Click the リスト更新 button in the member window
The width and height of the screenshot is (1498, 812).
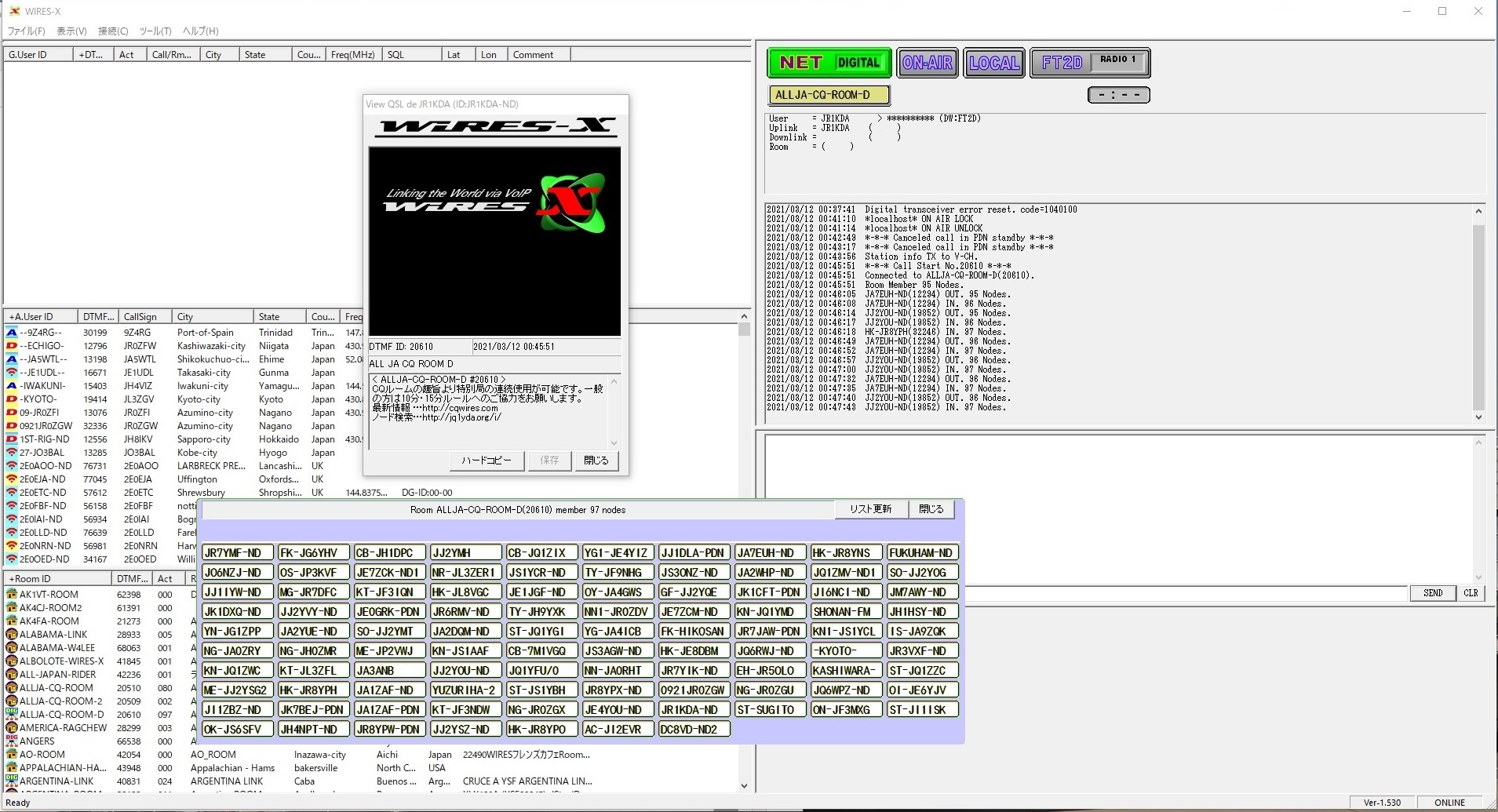tap(871, 508)
